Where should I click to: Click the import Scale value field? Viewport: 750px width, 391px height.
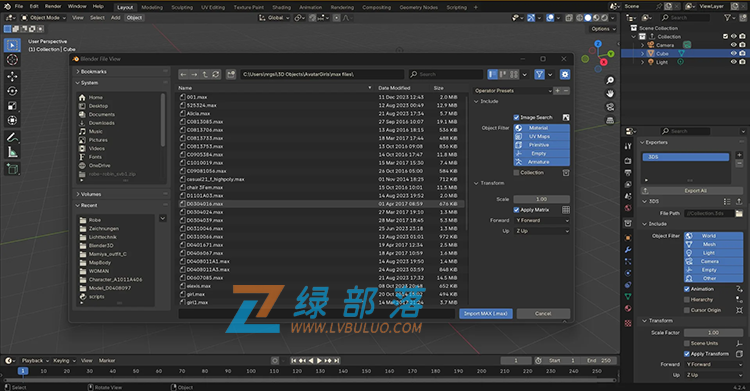(541, 199)
